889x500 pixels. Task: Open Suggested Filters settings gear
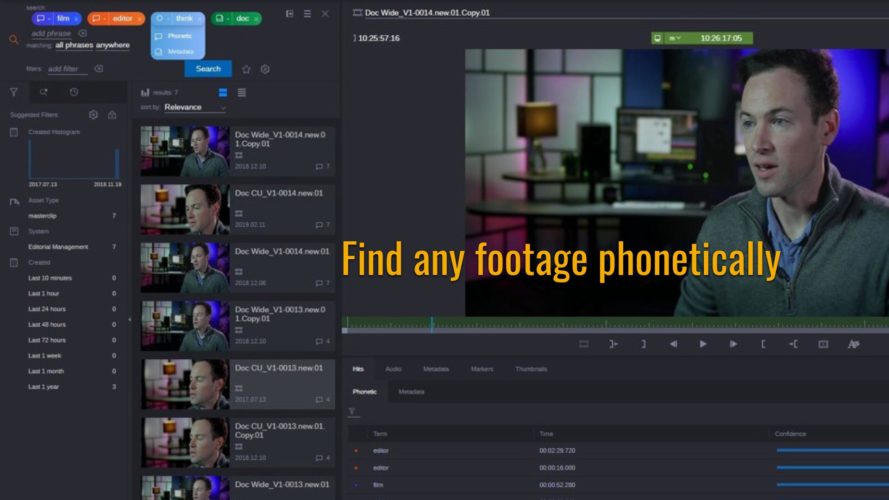(94, 115)
